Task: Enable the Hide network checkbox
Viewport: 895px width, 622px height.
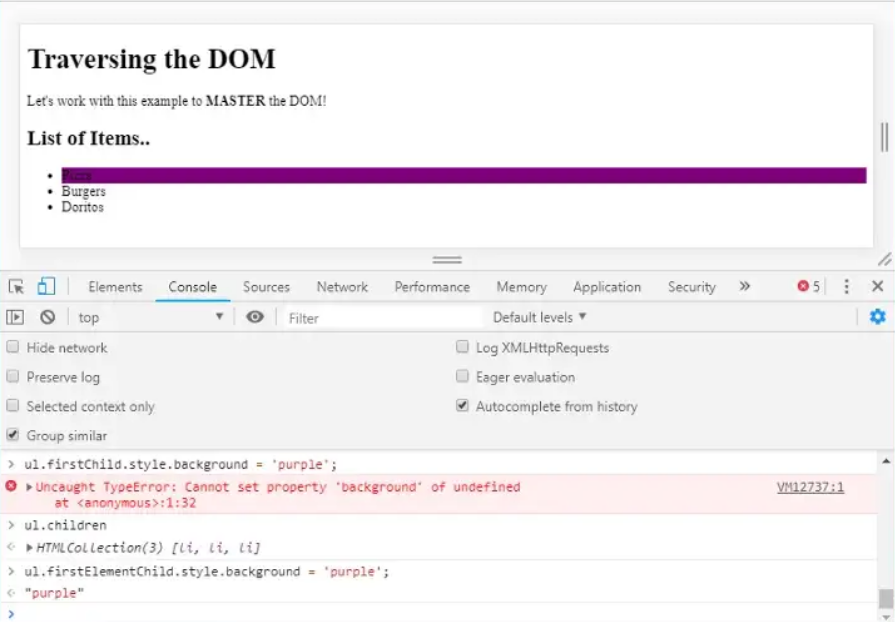Action: click(x=13, y=347)
